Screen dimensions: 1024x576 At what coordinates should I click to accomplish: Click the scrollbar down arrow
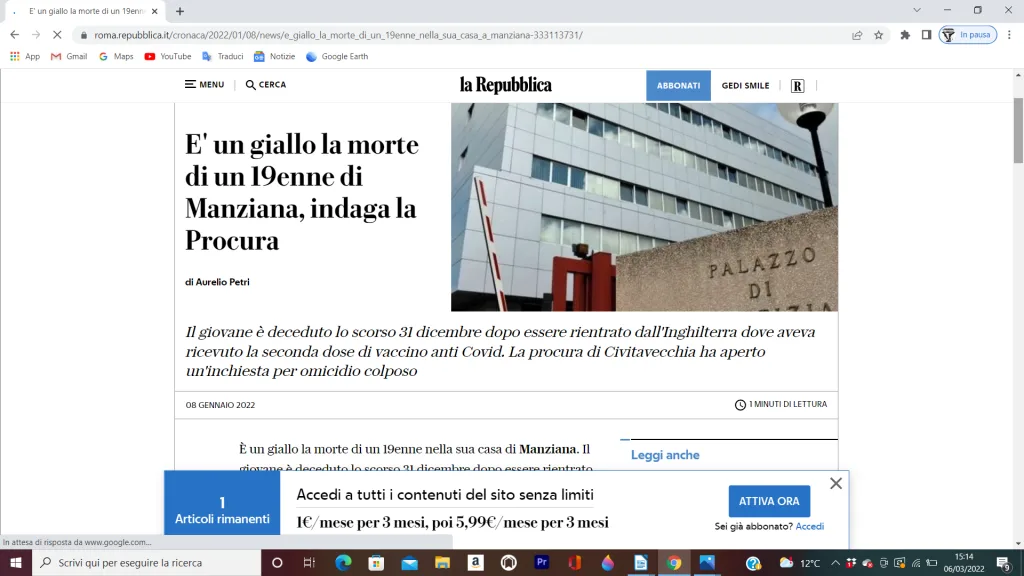point(1018,543)
